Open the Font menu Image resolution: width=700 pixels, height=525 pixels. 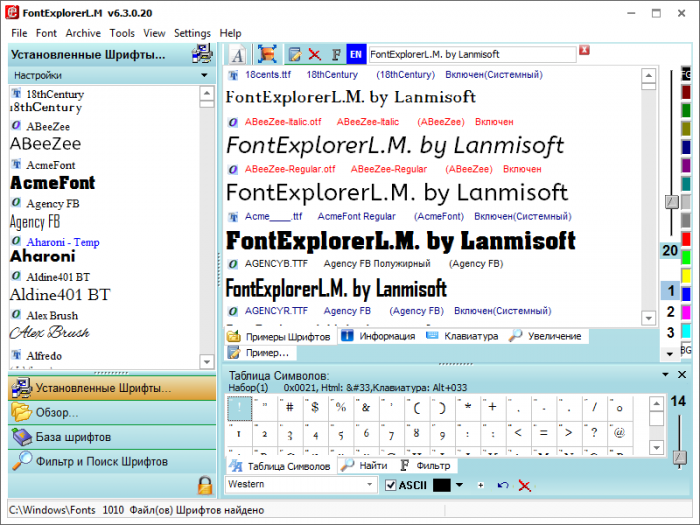click(46, 33)
